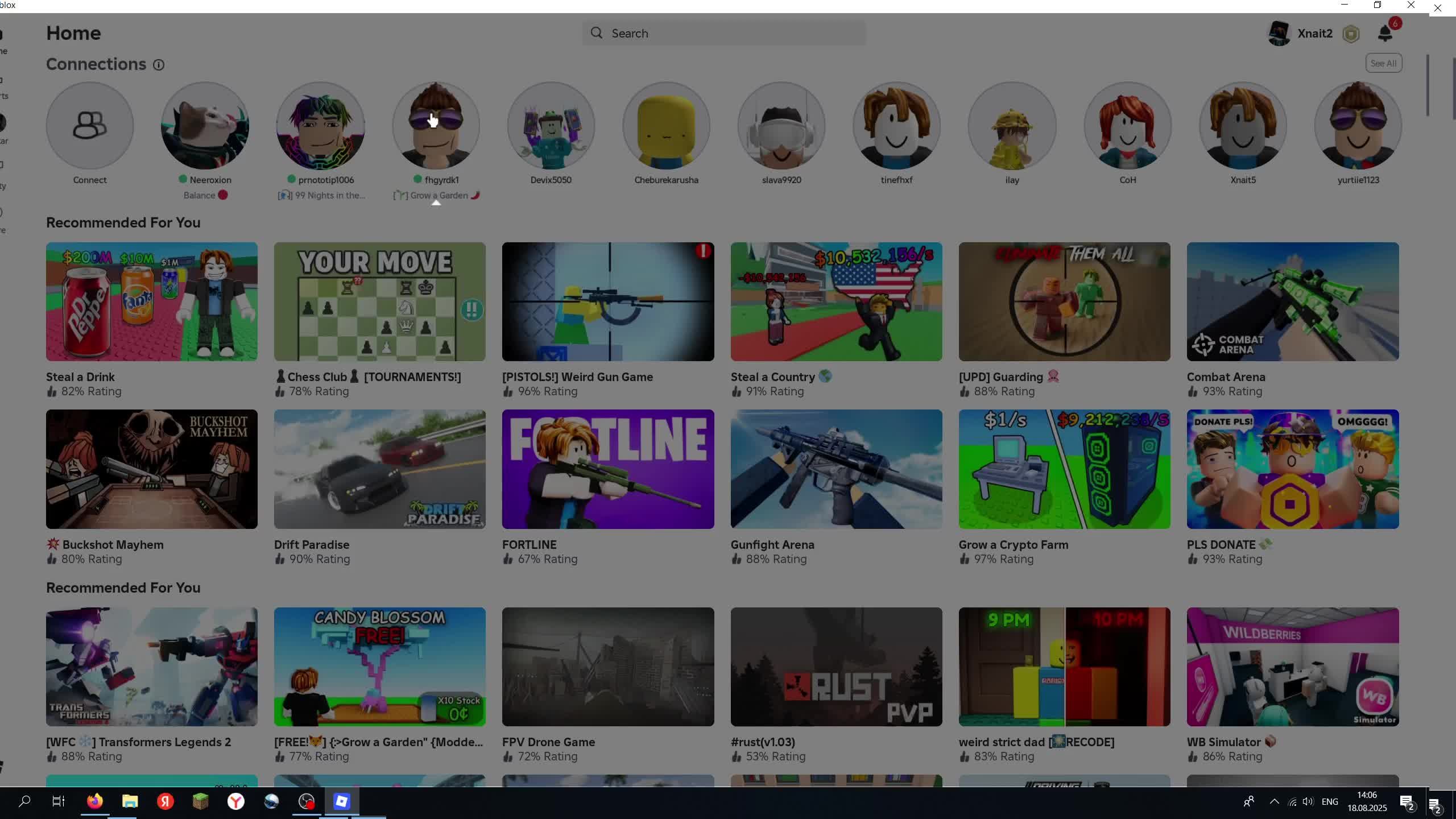The image size is (1456, 819).
Task: Open Firefox from the taskbar
Action: [94, 801]
